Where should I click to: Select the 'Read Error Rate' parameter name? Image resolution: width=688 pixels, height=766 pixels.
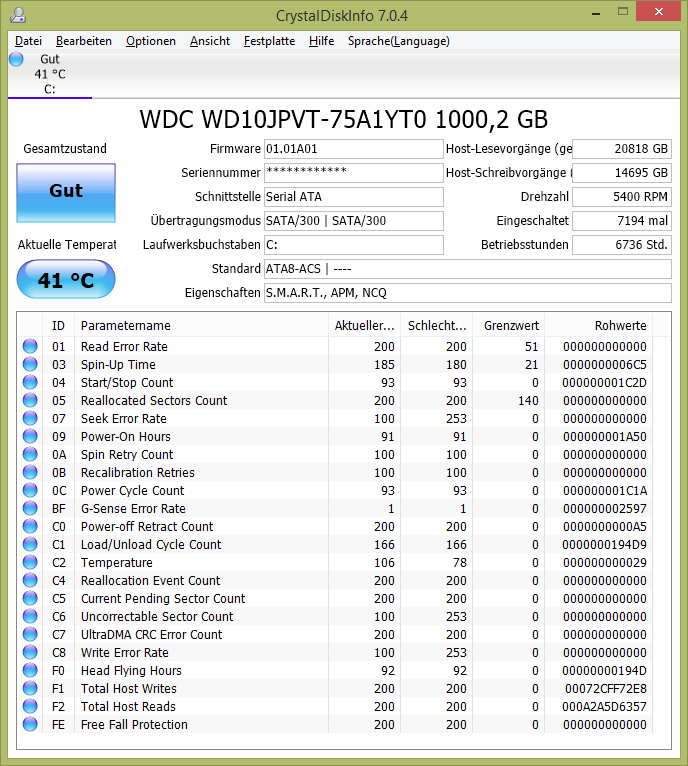point(124,346)
